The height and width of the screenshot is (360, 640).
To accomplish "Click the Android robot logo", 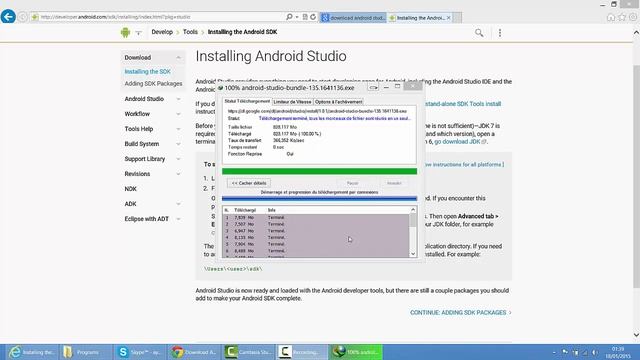I will point(125,32).
